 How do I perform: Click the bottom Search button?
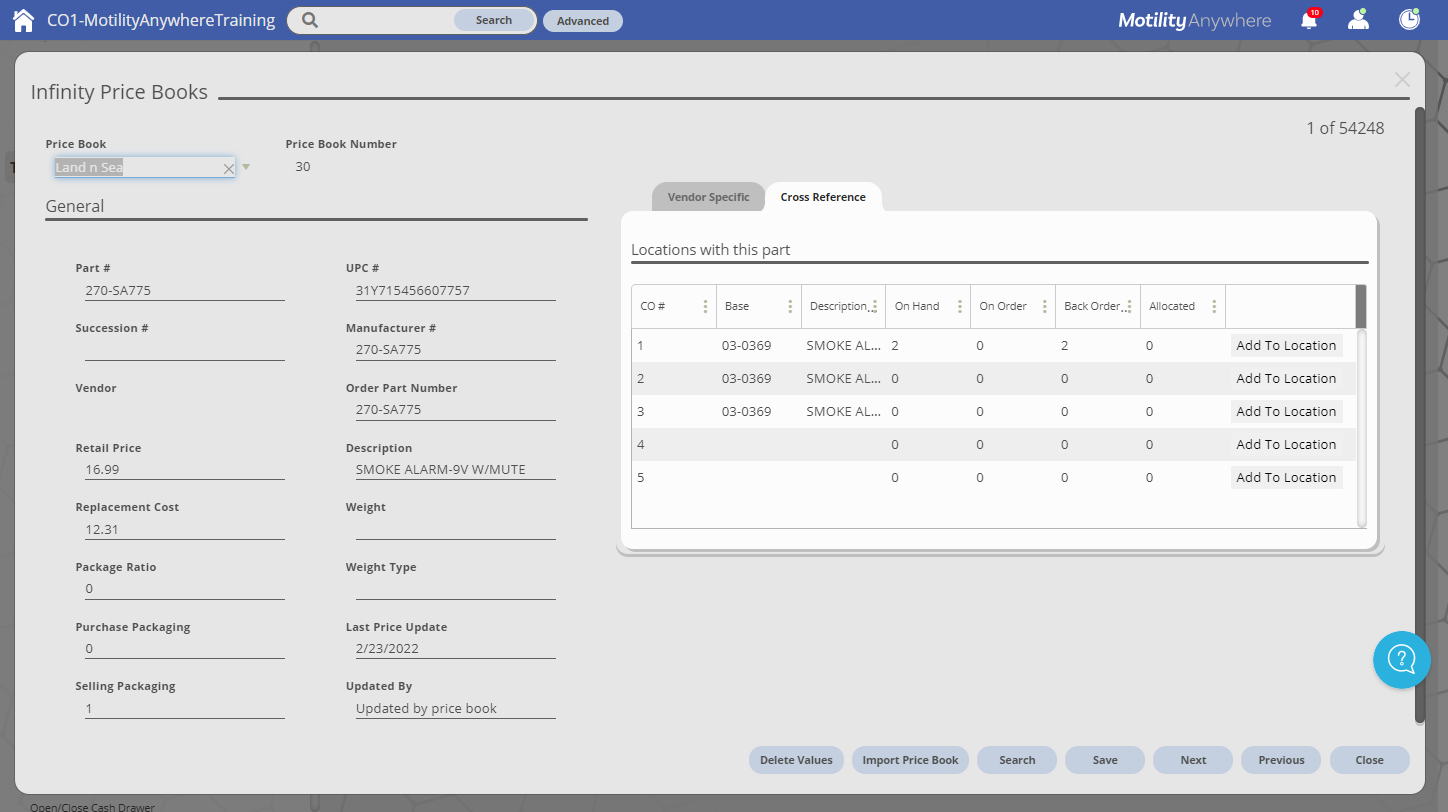pyautogui.click(x=1017, y=760)
